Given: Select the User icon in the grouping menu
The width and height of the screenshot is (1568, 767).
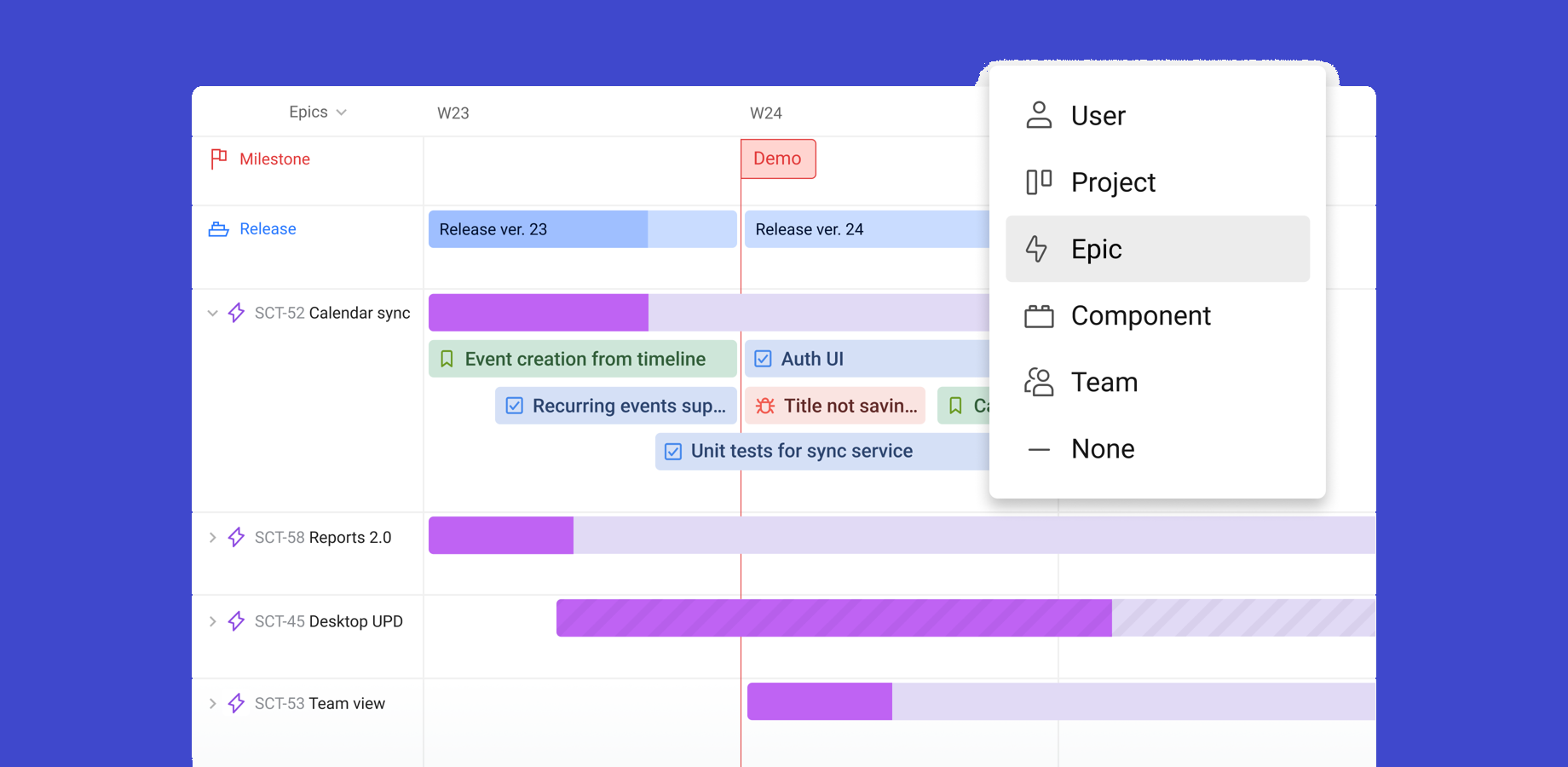Looking at the screenshot, I should pos(1039,114).
